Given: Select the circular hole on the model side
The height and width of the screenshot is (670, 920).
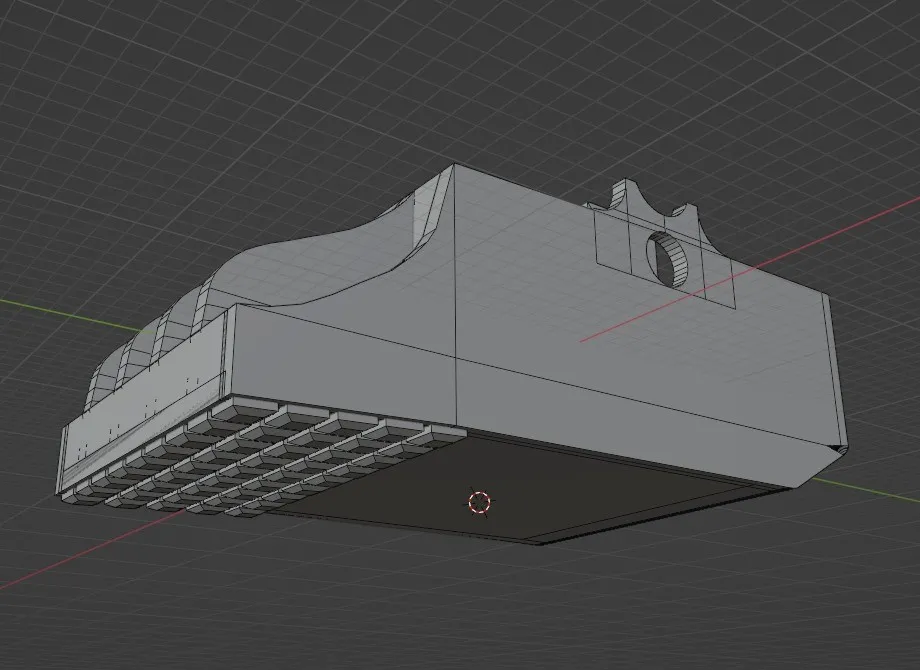Looking at the screenshot, I should pos(667,259).
